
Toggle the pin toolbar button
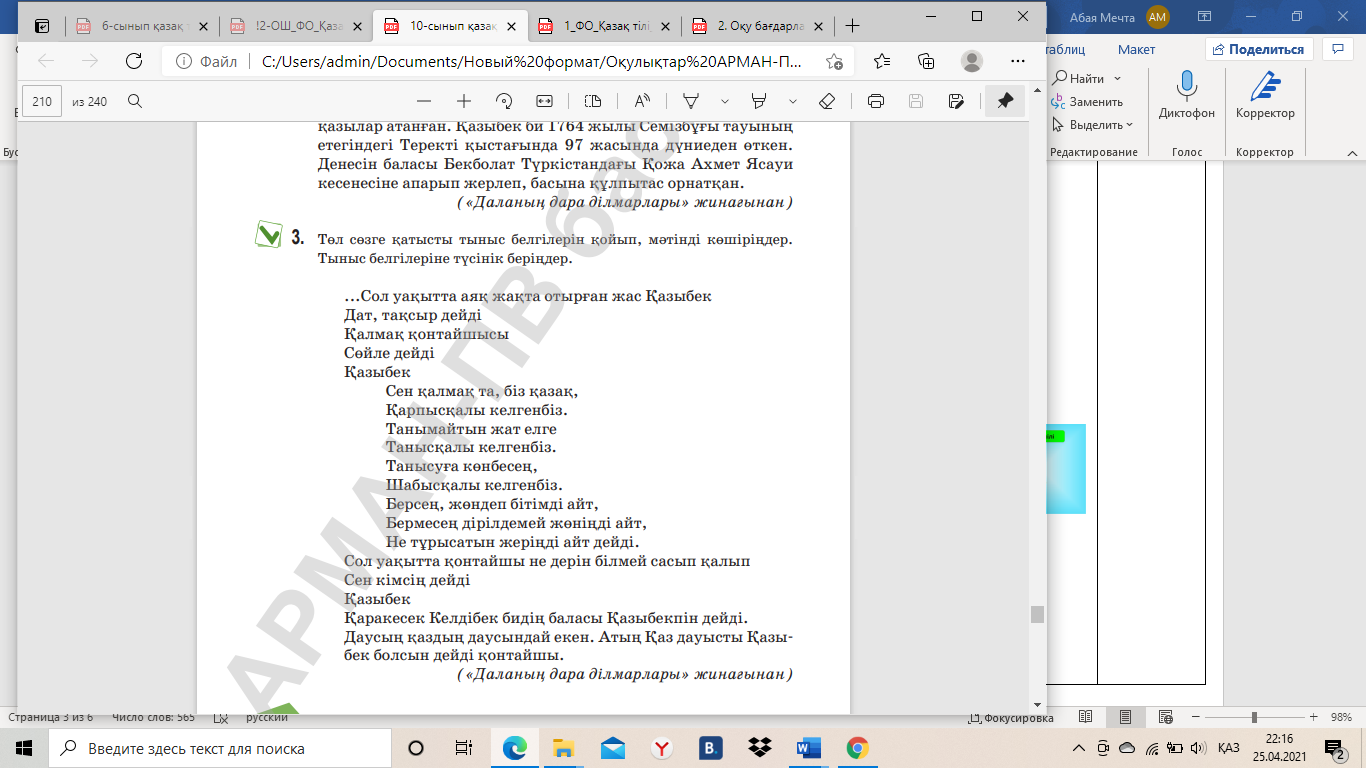pyautogui.click(x=1005, y=101)
